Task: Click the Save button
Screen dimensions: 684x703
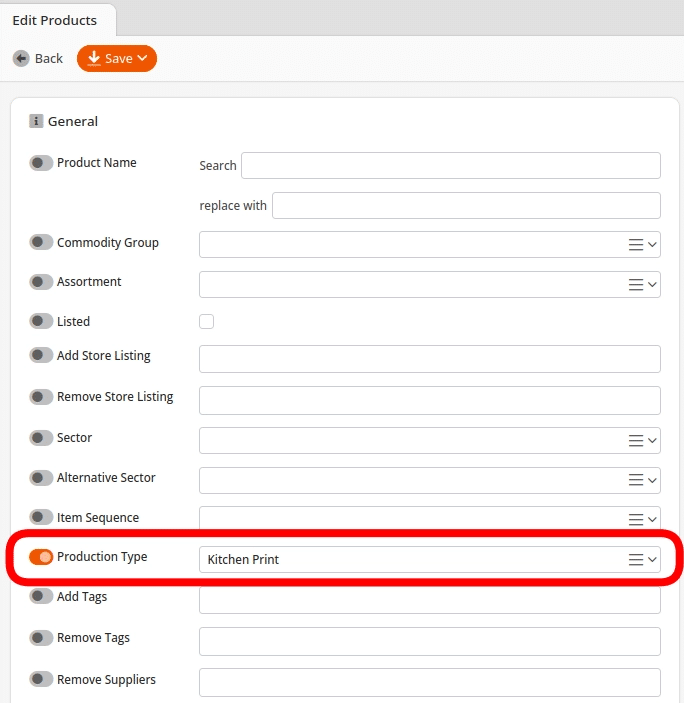Action: pos(117,59)
